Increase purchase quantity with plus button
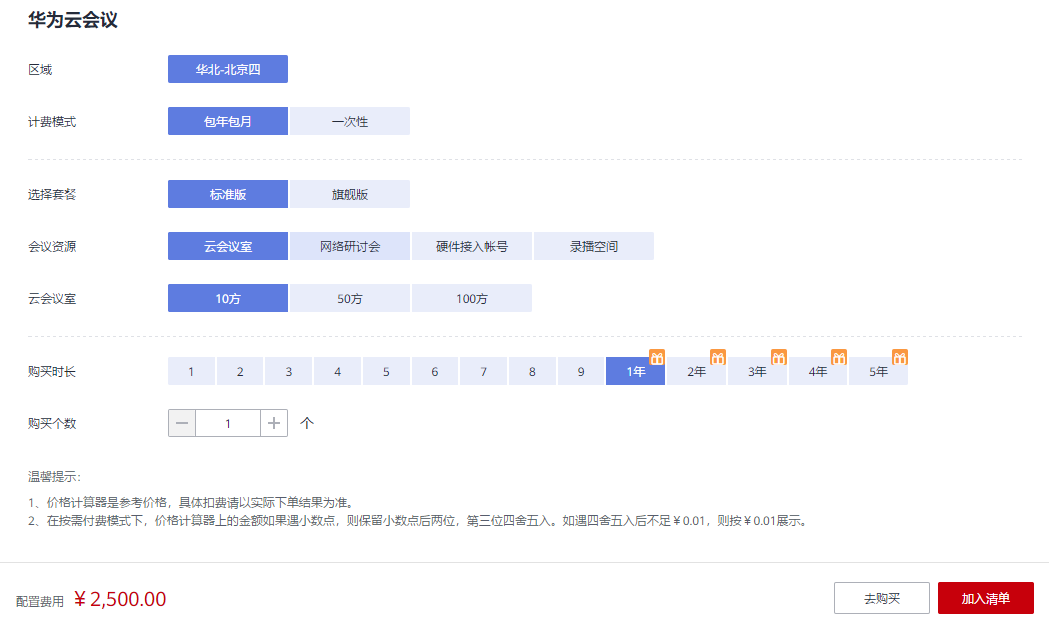This screenshot has width=1049, height=630. coord(274,423)
